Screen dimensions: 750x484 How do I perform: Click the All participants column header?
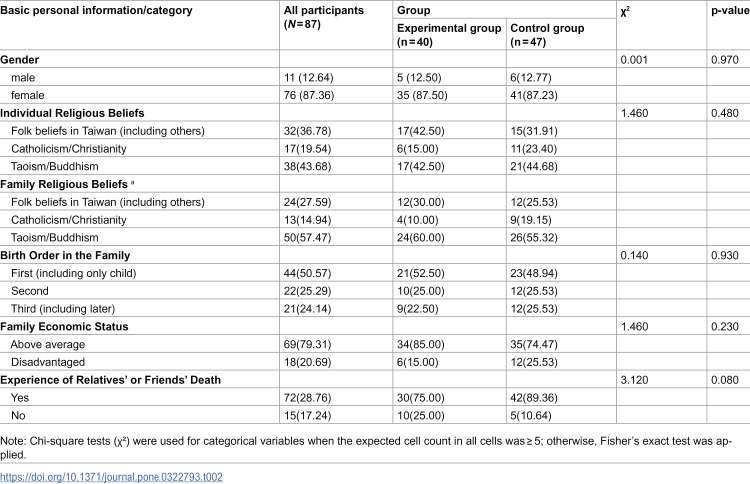(x=324, y=17)
